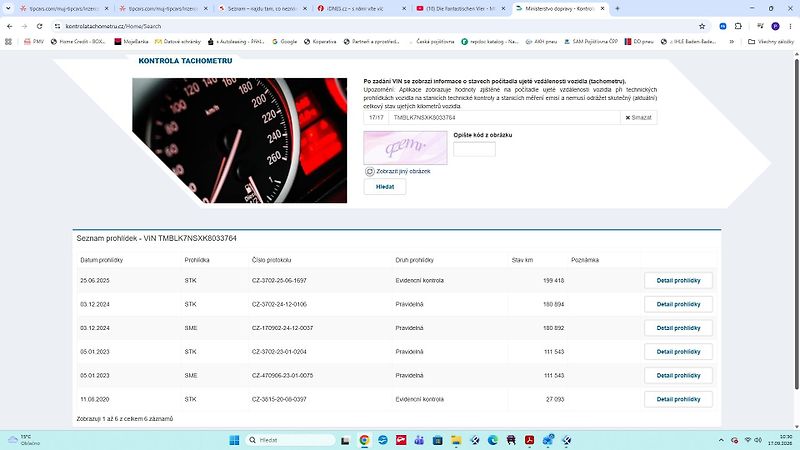Open the Česká pojišťovna bookmark
This screenshot has height=450, width=800.
click(x=431, y=41)
